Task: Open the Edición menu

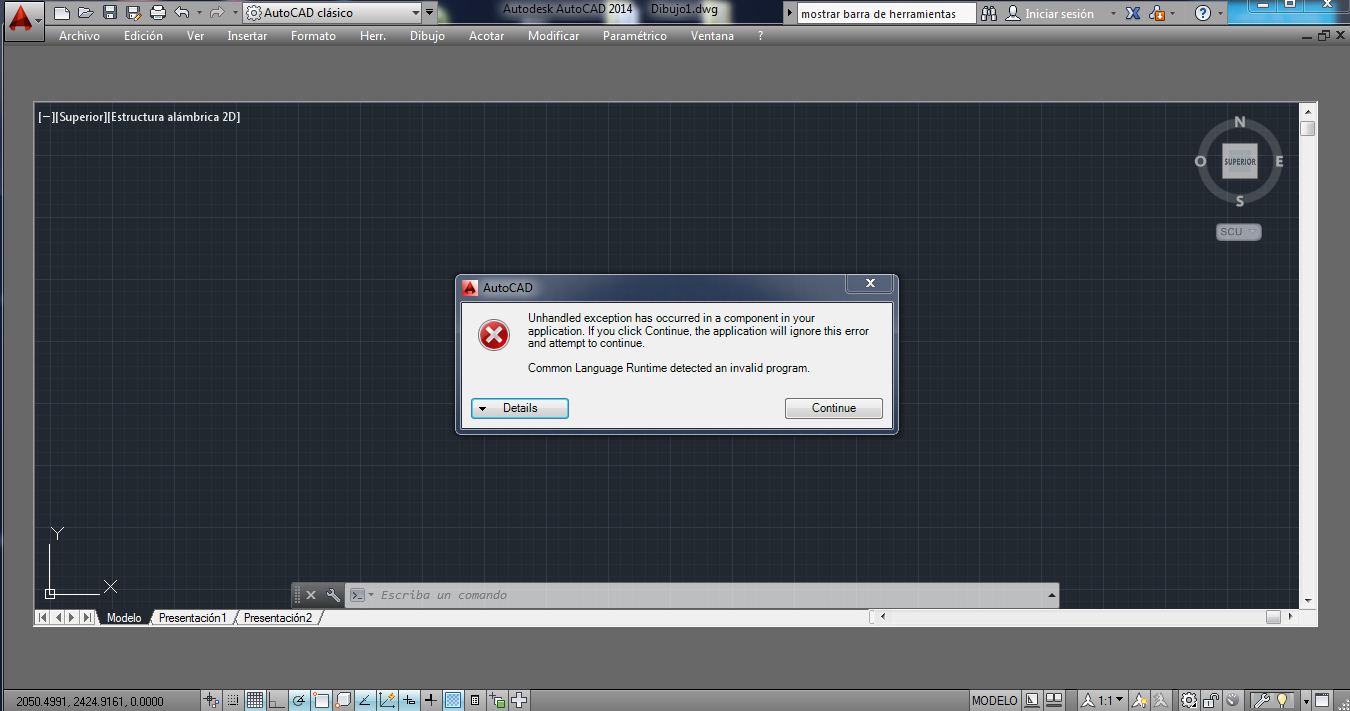Action: click(143, 36)
